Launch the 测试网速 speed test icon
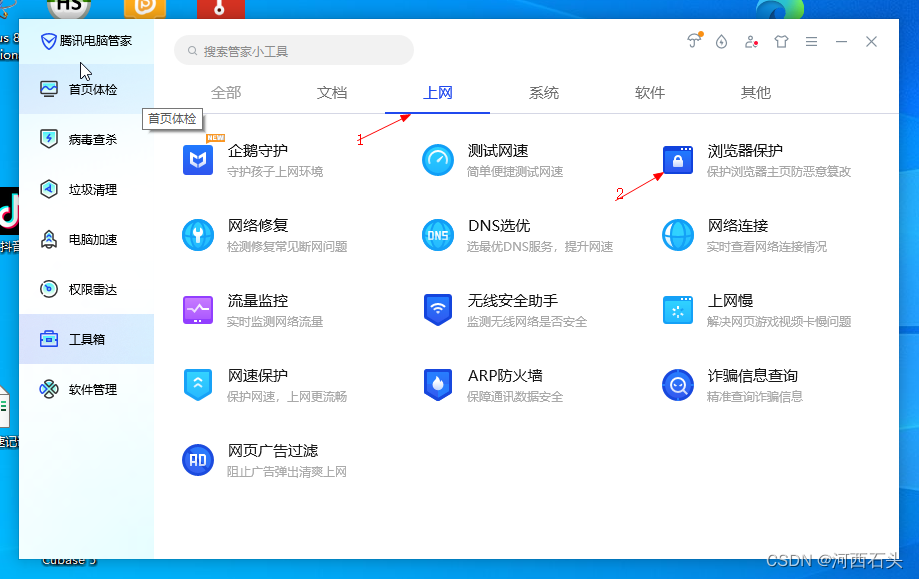This screenshot has width=919, height=579. 438,160
